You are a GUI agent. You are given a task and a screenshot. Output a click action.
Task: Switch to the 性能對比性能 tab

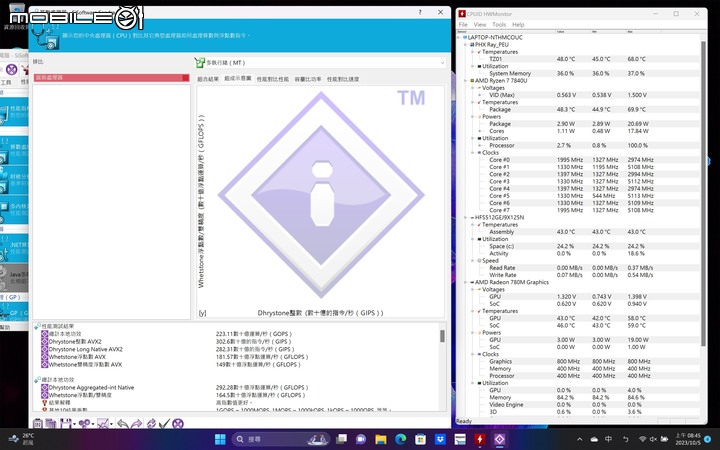(x=273, y=79)
